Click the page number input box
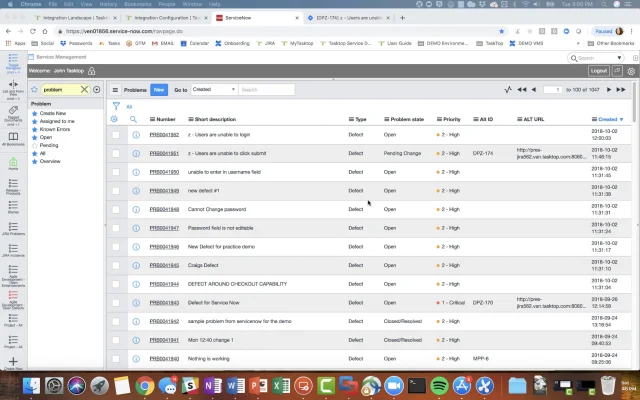This screenshot has width=640, height=400. (x=553, y=89)
